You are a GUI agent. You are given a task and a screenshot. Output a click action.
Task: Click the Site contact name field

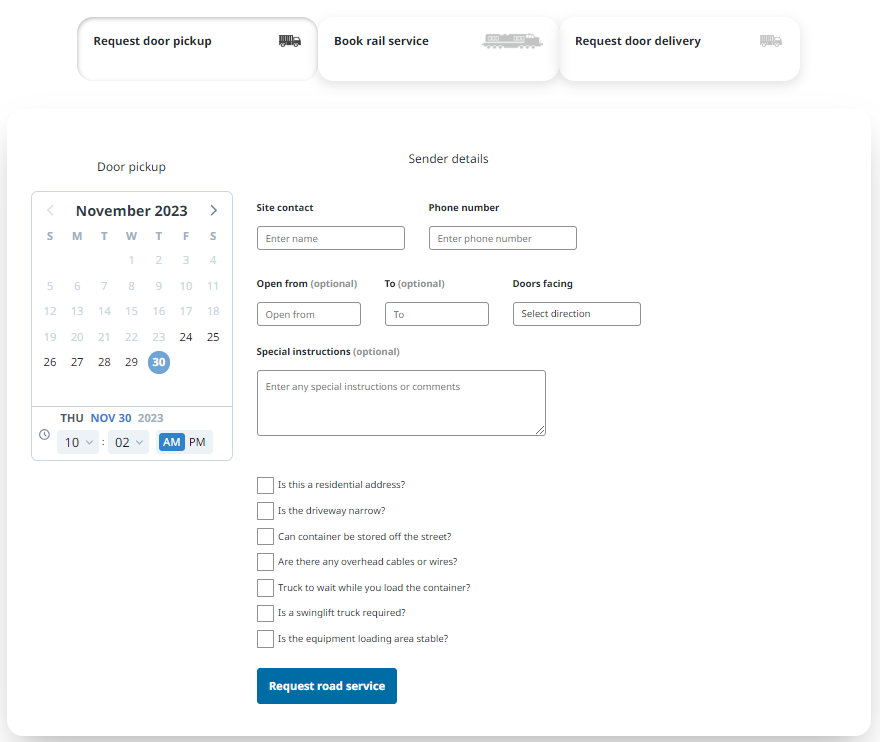[331, 239]
